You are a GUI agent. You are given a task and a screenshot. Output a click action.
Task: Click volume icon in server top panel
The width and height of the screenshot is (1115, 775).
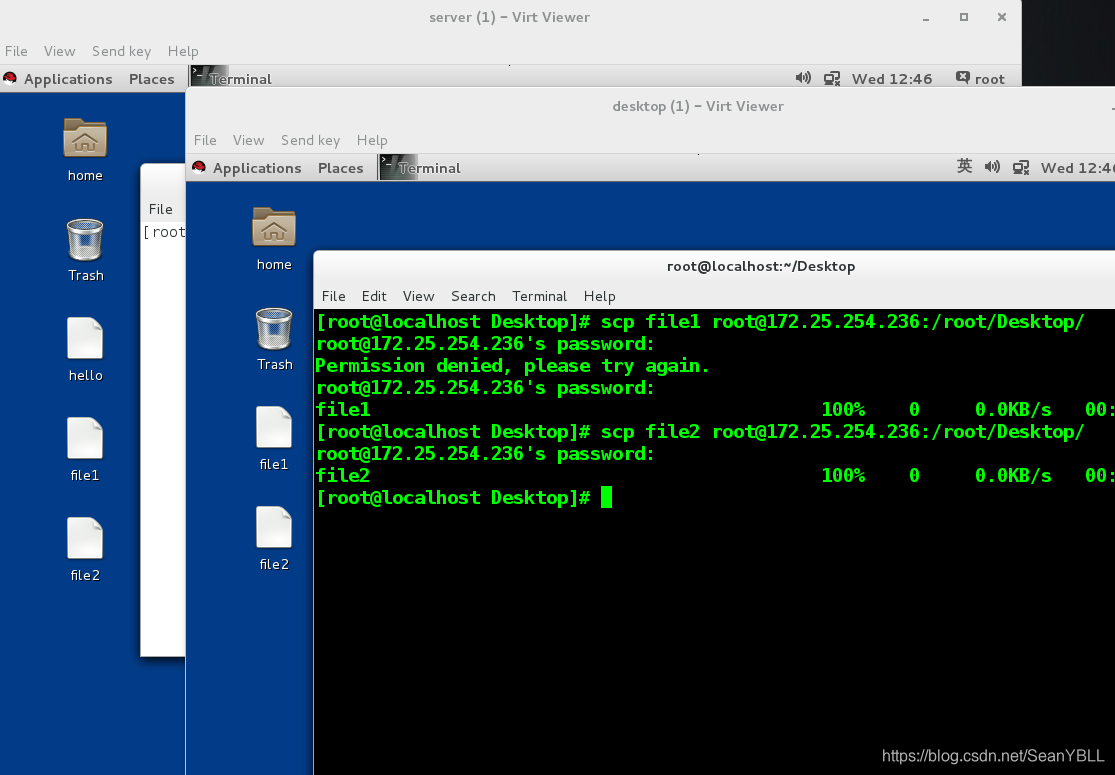(x=803, y=78)
